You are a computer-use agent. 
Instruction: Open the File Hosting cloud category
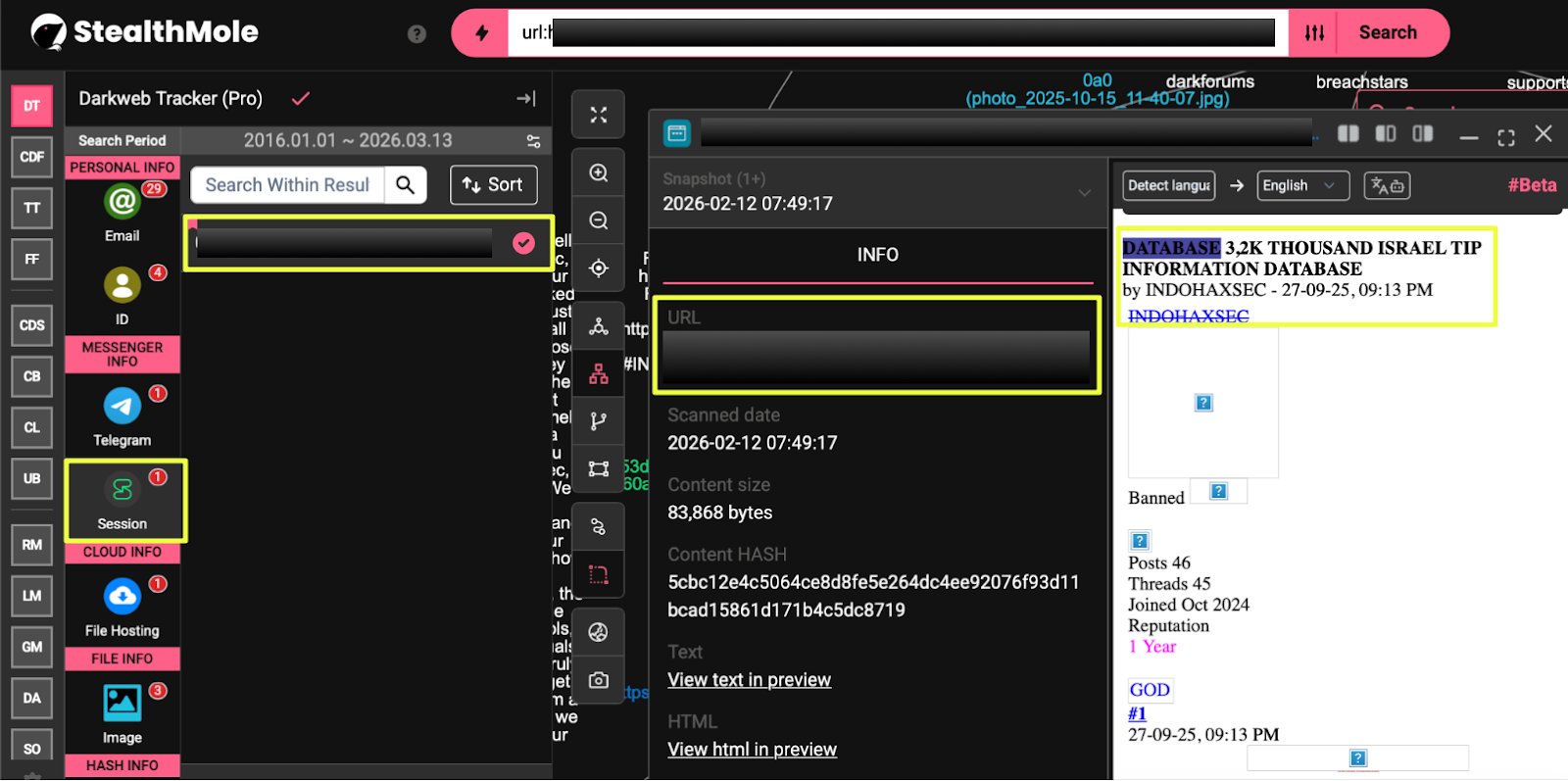tap(122, 597)
